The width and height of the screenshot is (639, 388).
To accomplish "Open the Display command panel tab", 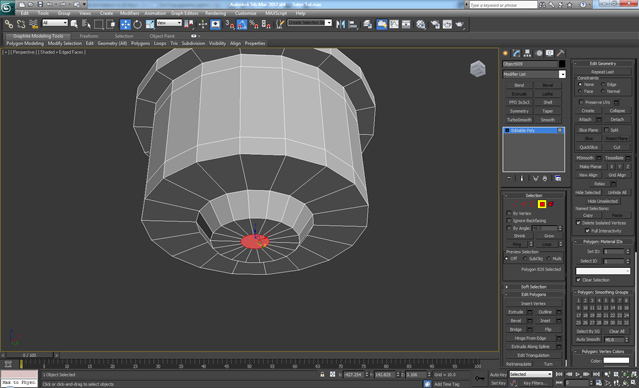I will (550, 53).
